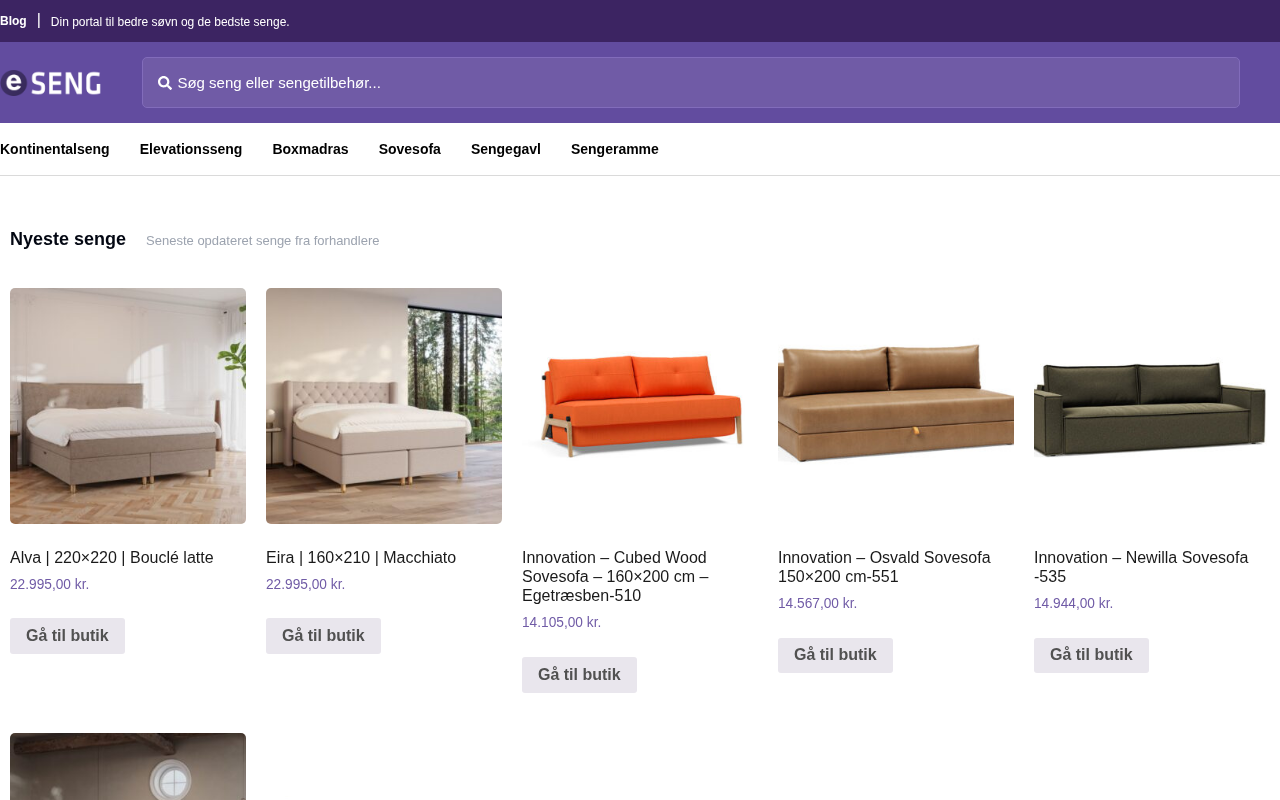The image size is (1280, 800).
Task: Go to shop for Cubed Wood Sovesofa
Action: [579, 675]
